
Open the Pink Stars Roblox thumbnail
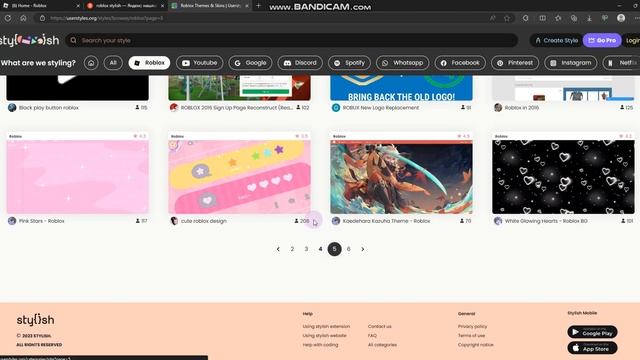(78, 177)
